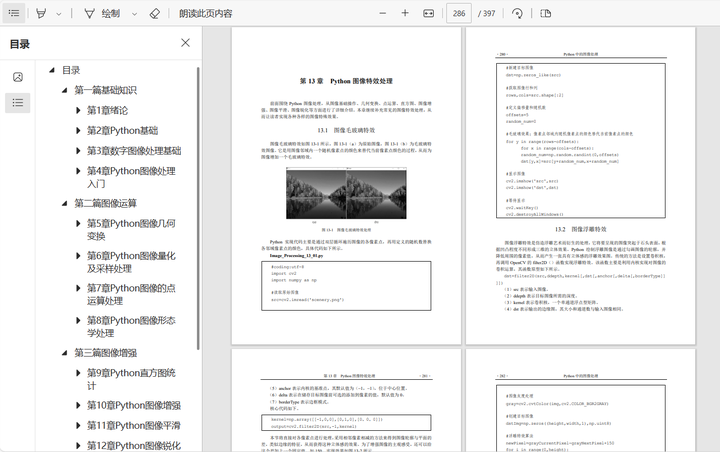Viewport: 720px width, 452px height.
Task: Click the outline panel vertical scrollbar
Action: pyautogui.click(x=198, y=208)
